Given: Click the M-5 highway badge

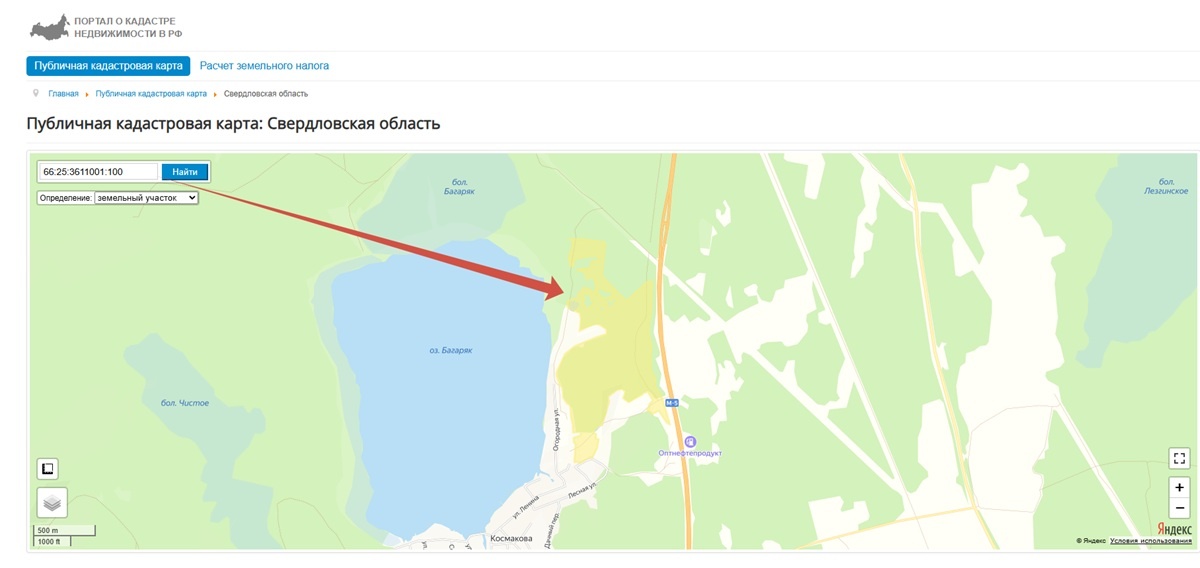Looking at the screenshot, I should [x=672, y=403].
